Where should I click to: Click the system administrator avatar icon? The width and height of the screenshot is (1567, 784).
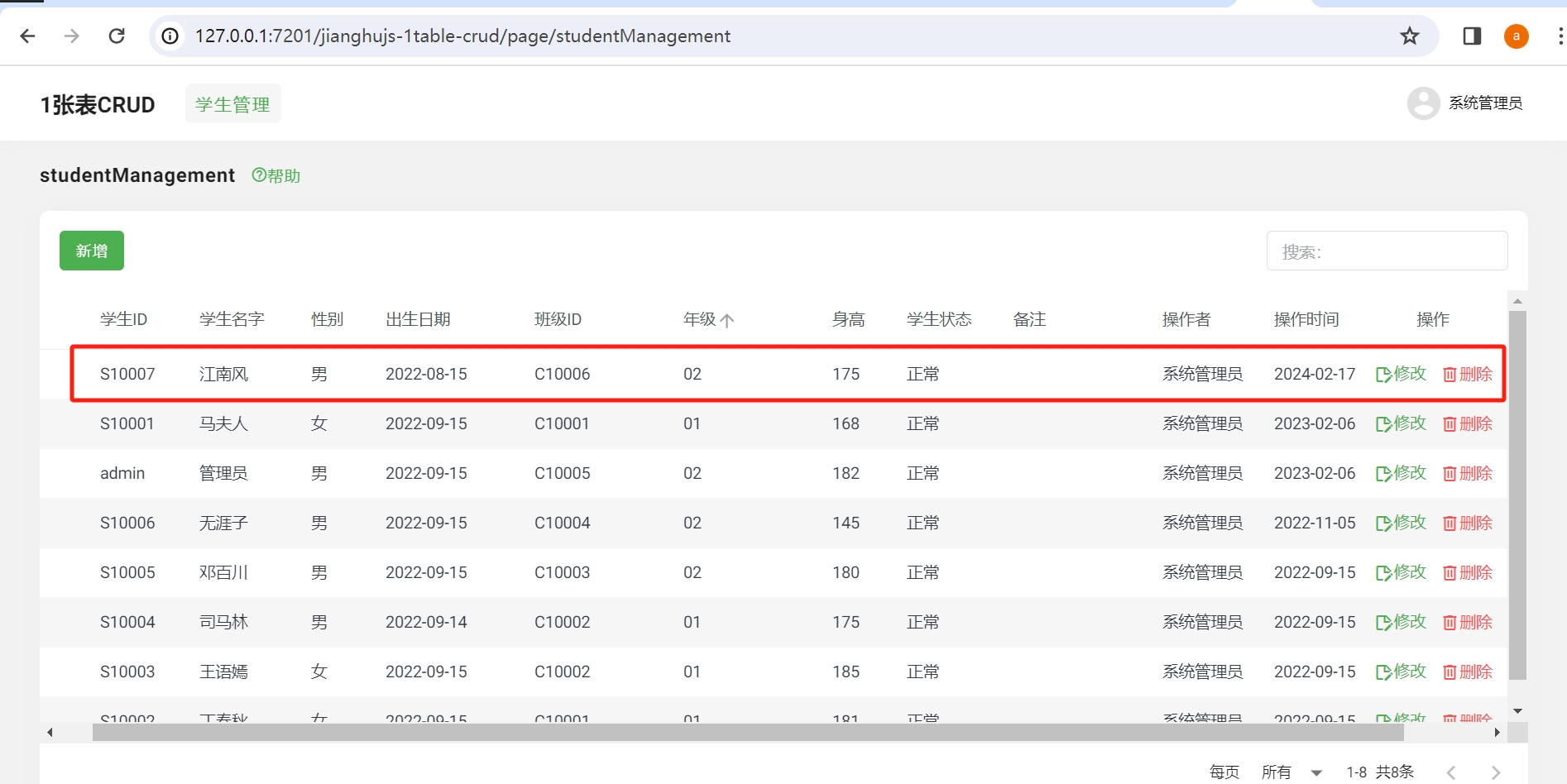click(x=1423, y=103)
